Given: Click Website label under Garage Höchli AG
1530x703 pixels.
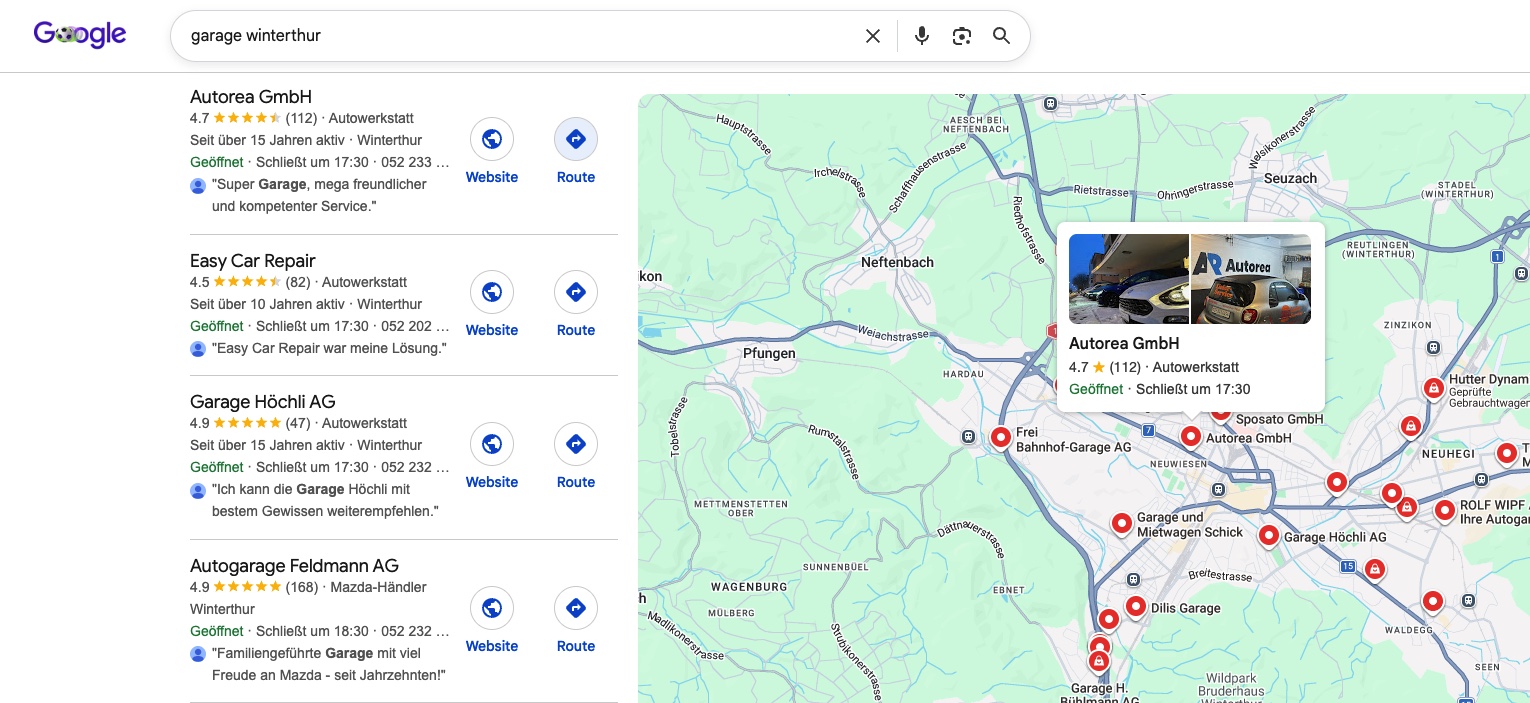Looking at the screenshot, I should coord(492,482).
